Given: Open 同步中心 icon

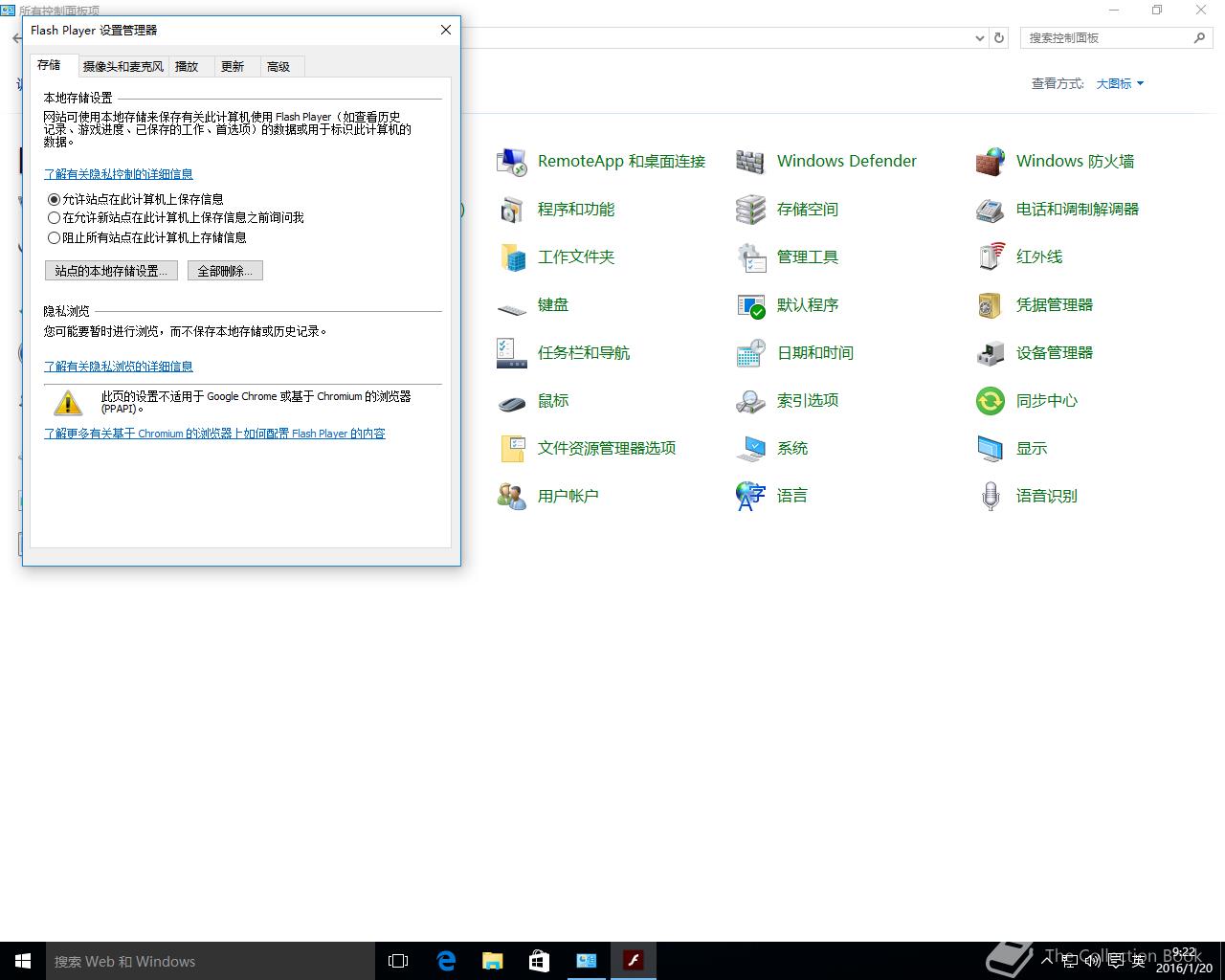Looking at the screenshot, I should tap(991, 401).
